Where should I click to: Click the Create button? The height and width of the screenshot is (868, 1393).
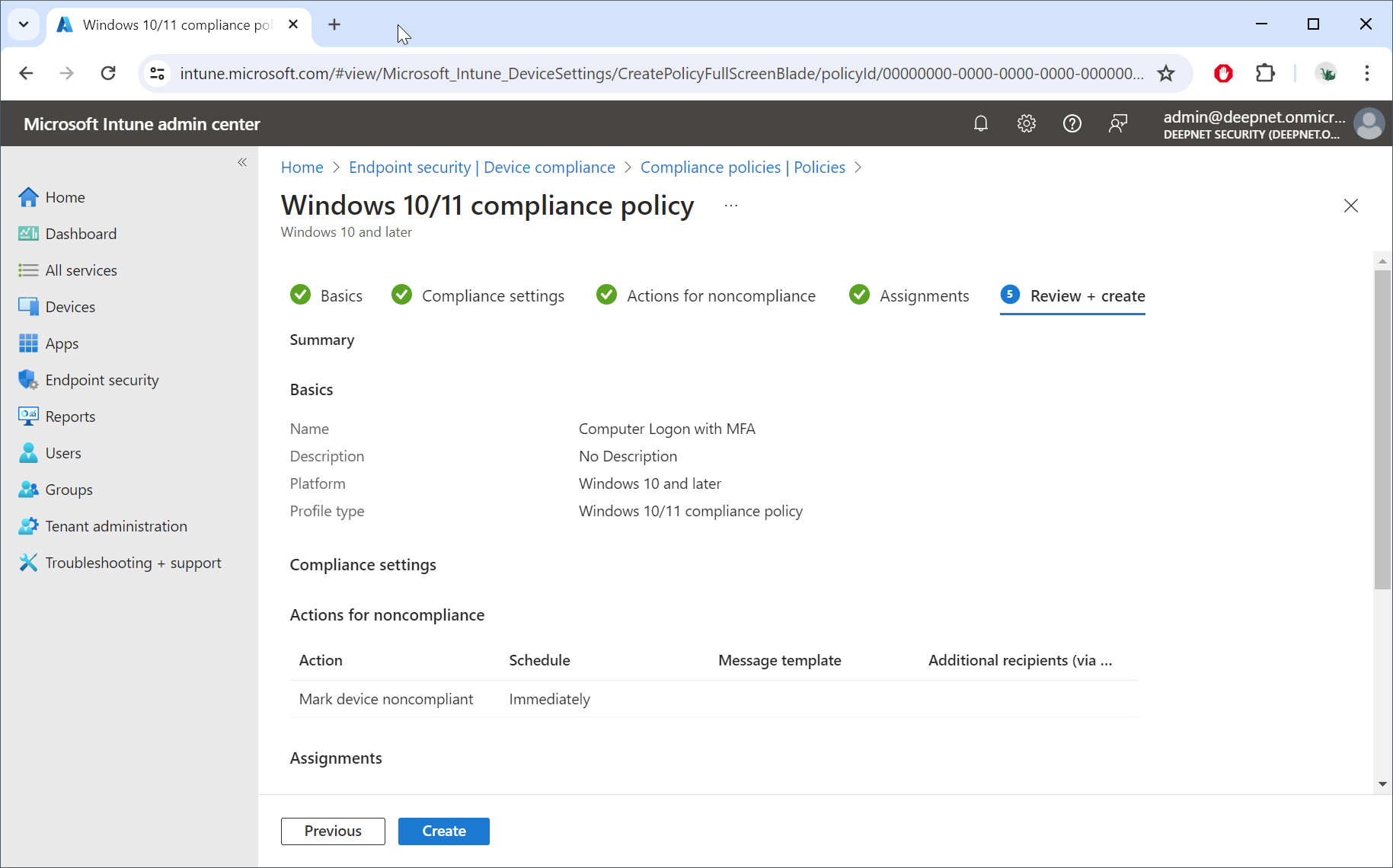[443, 831]
